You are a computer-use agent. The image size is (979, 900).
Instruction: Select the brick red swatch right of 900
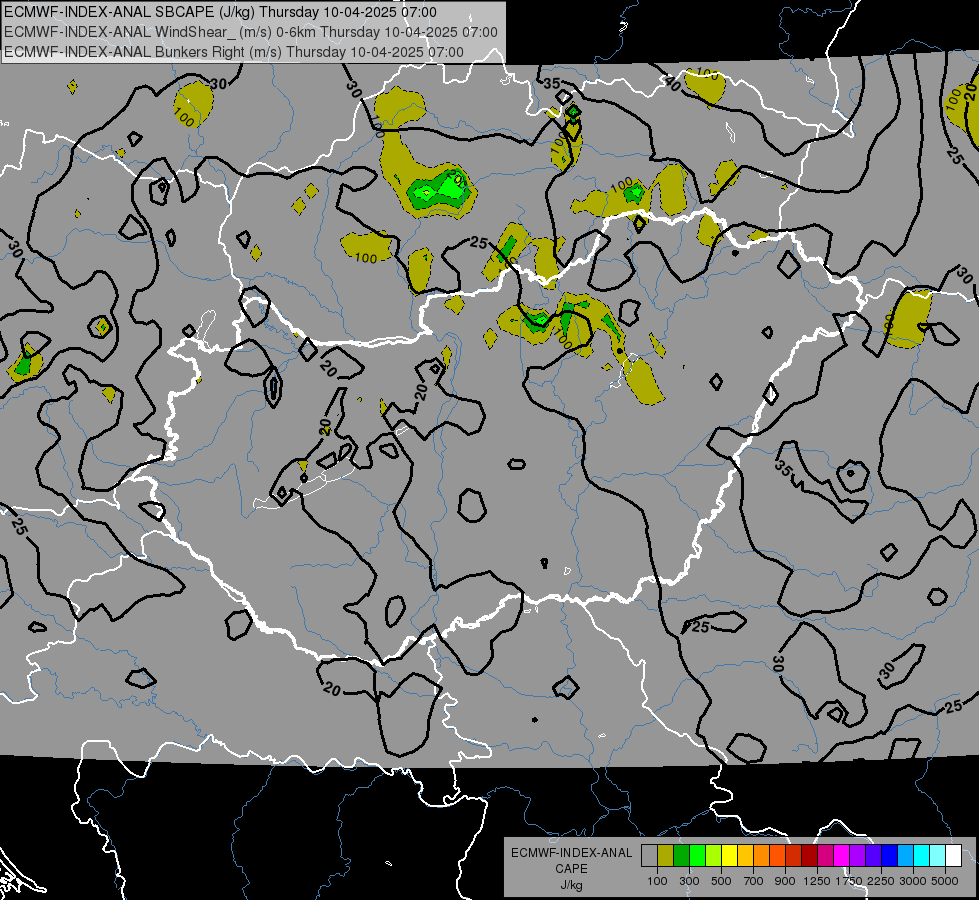pyautogui.click(x=794, y=855)
